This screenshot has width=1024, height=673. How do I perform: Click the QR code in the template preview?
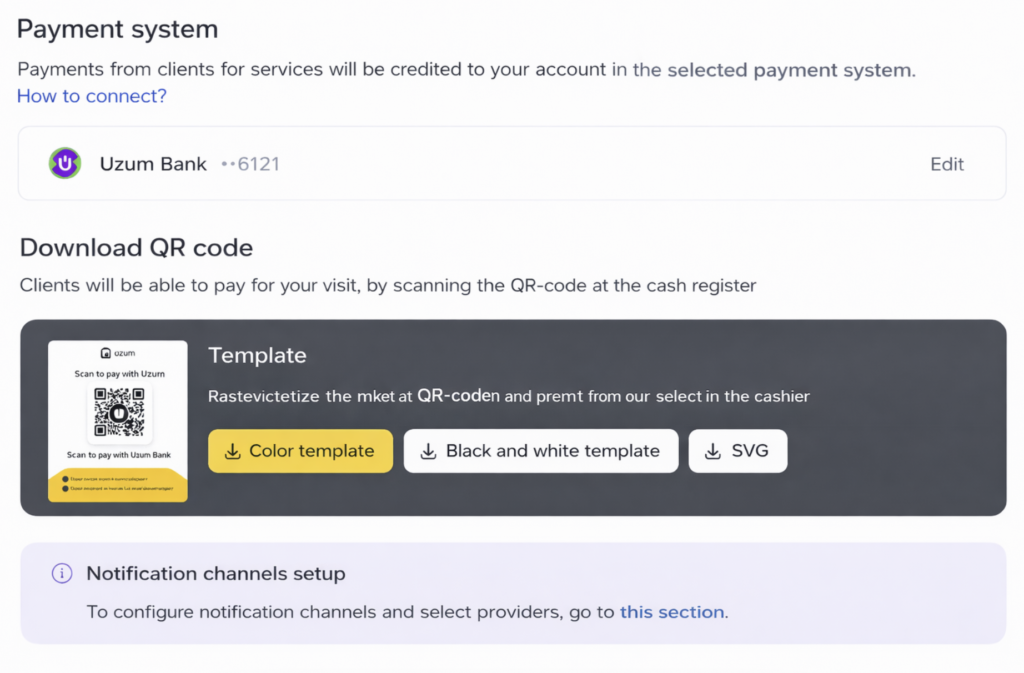pyautogui.click(x=118, y=412)
